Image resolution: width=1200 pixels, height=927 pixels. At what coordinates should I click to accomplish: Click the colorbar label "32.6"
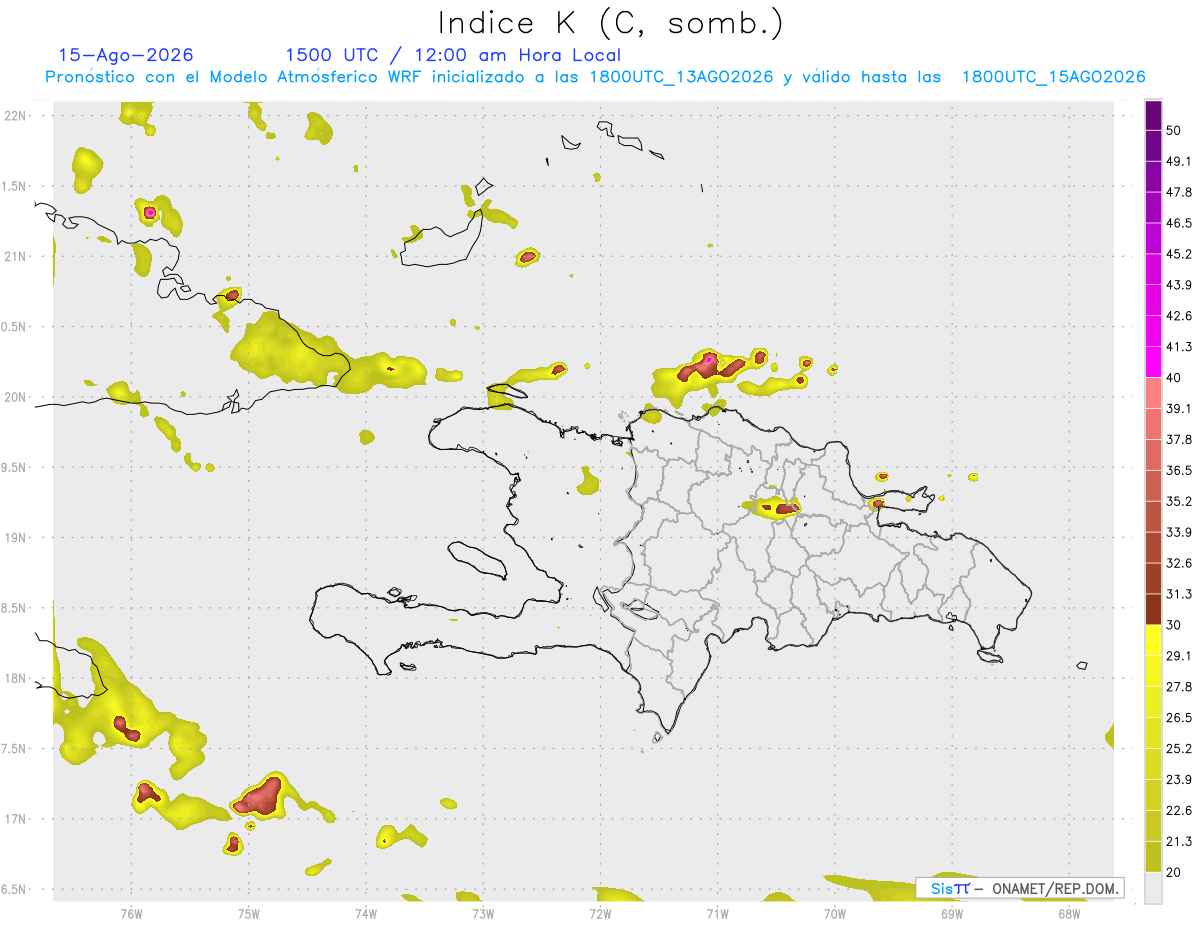[x=1179, y=563]
